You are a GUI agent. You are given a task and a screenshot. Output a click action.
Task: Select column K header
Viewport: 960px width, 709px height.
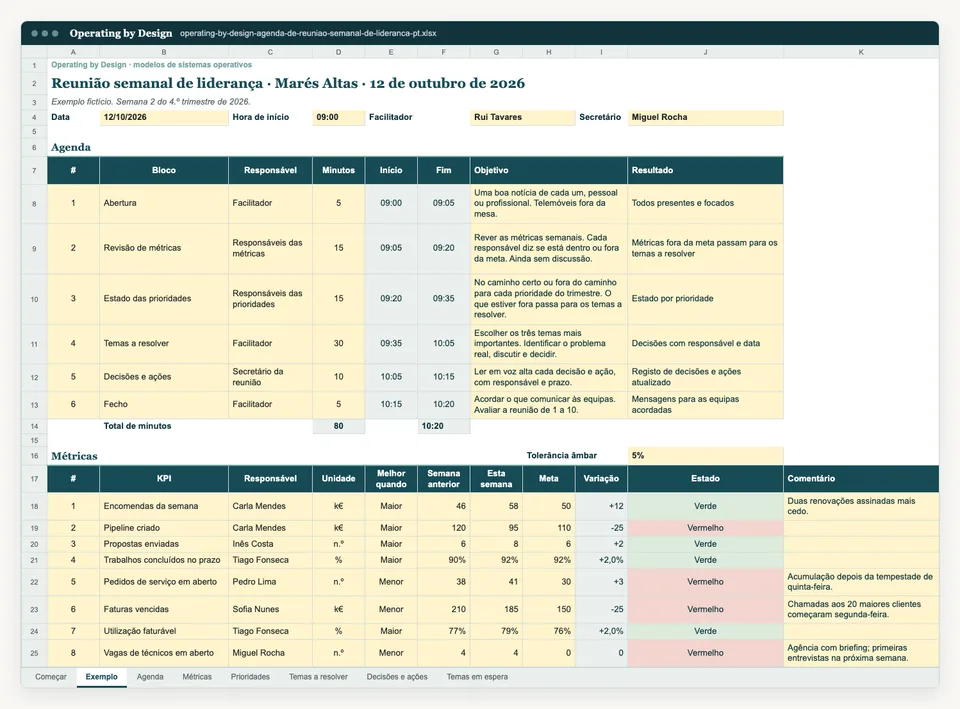(x=861, y=52)
